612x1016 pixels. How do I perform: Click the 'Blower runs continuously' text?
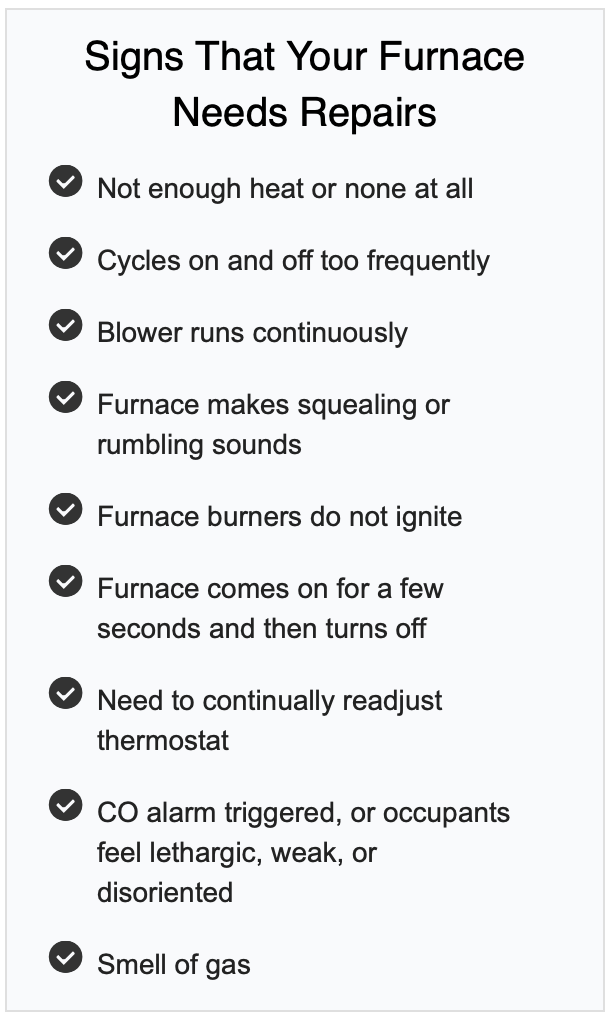pos(253,333)
